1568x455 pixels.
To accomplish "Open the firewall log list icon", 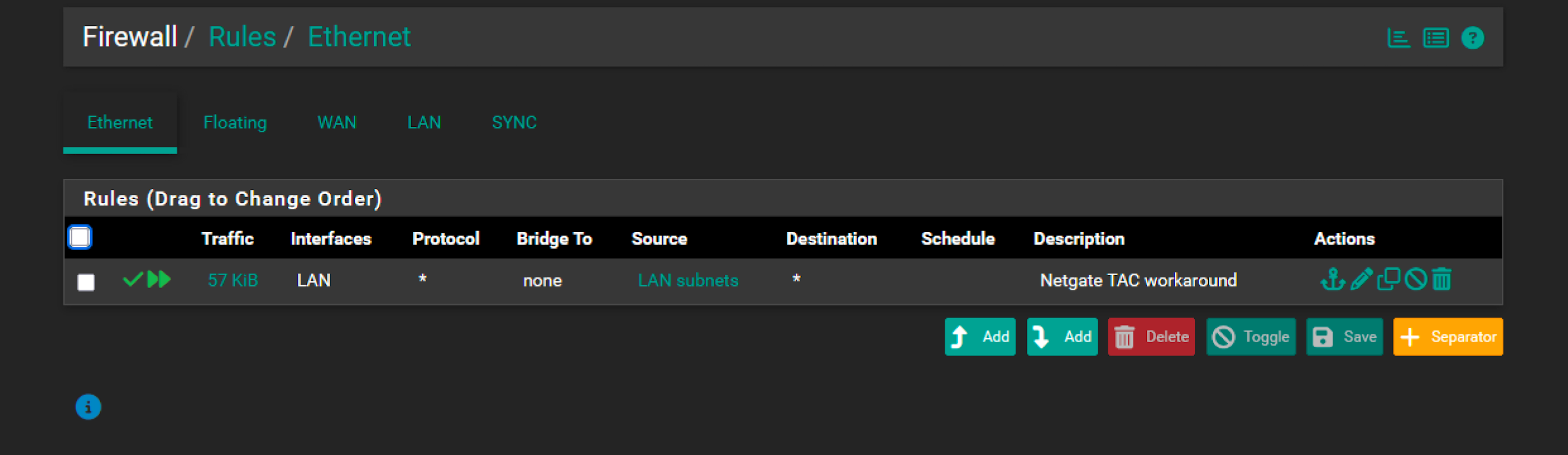I will [1435, 38].
